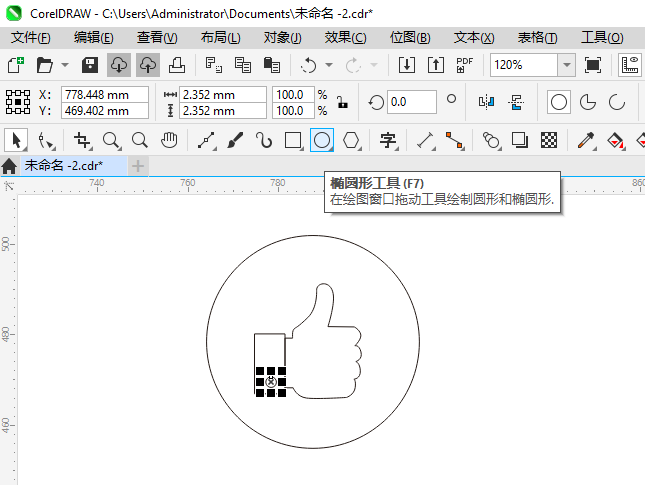645x485 pixels.
Task: Mirror the object vertically
Action: (x=515, y=102)
